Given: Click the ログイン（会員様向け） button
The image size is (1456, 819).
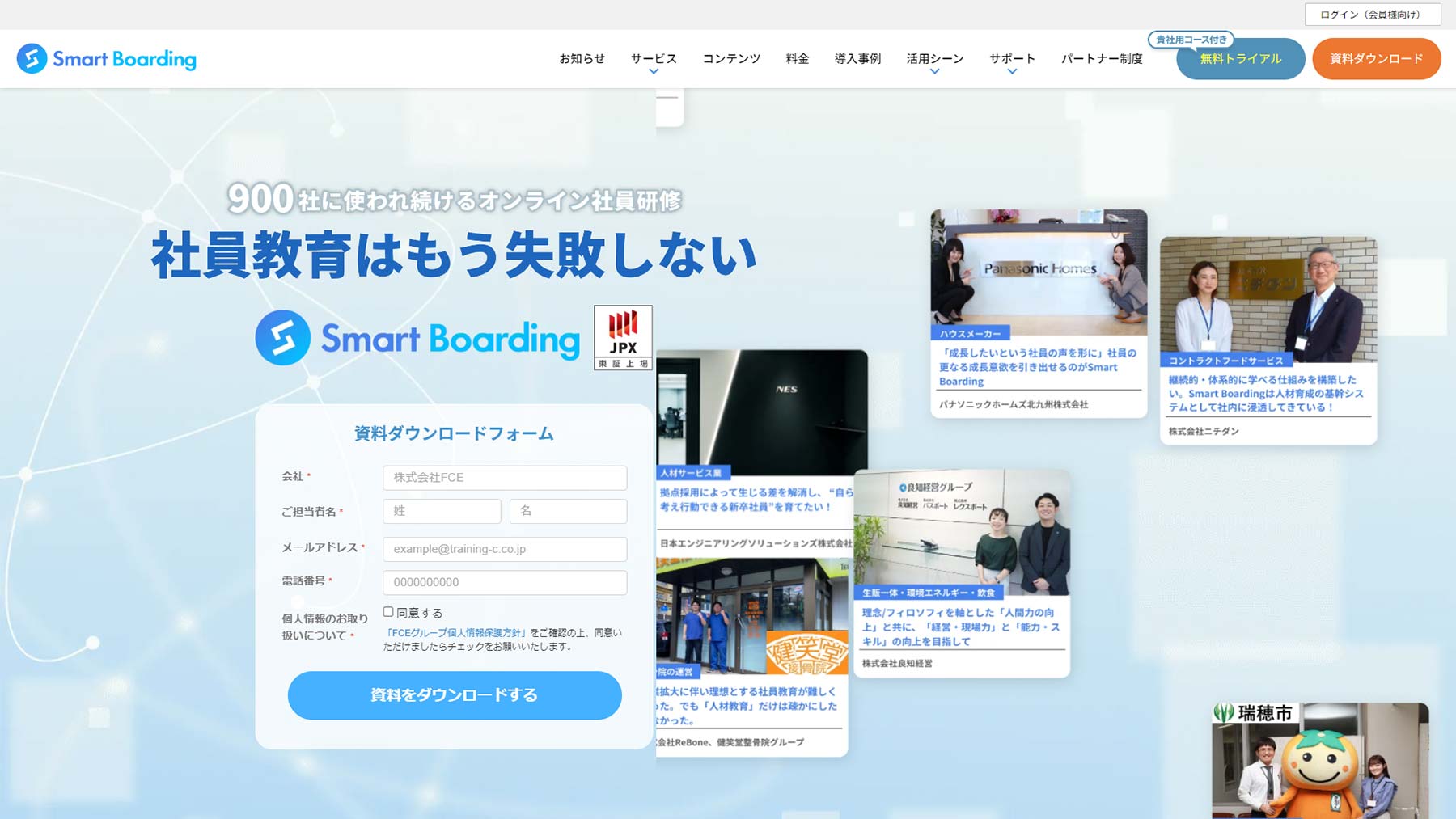Looking at the screenshot, I should click(x=1373, y=15).
